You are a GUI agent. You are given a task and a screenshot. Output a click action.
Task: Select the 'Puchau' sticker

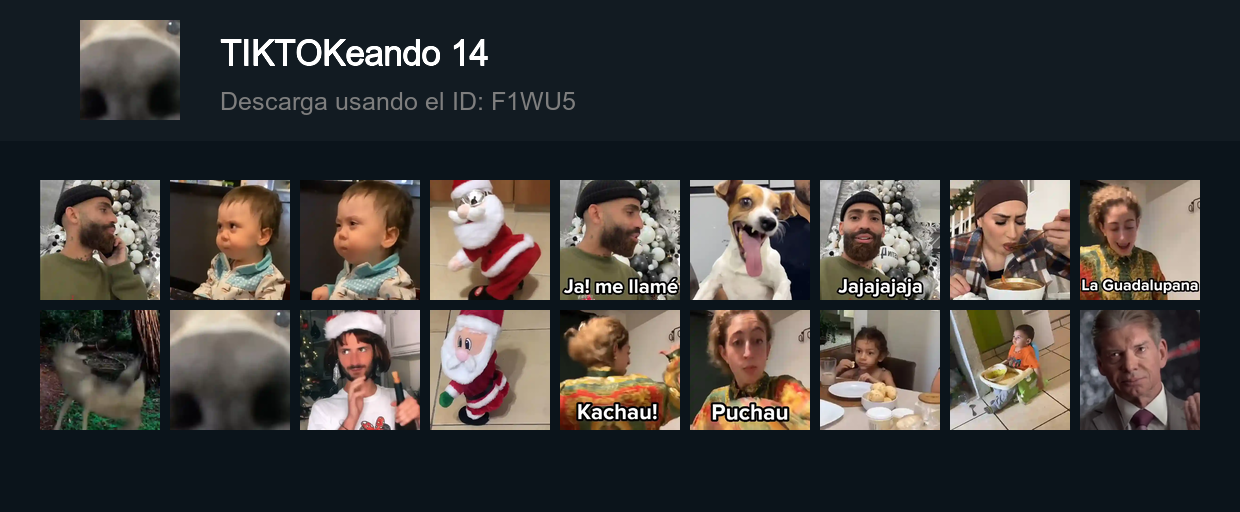click(x=750, y=370)
